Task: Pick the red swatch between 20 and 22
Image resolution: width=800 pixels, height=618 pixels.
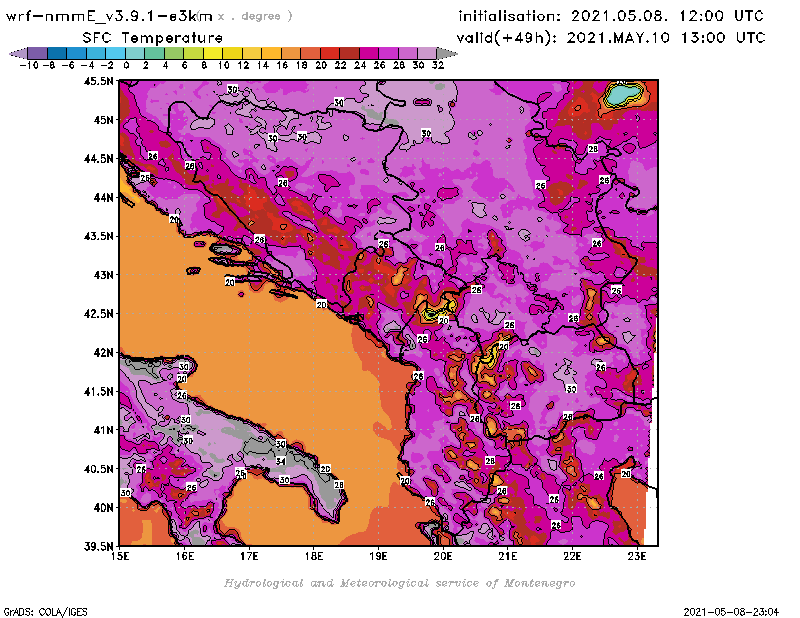Action: tap(330, 53)
